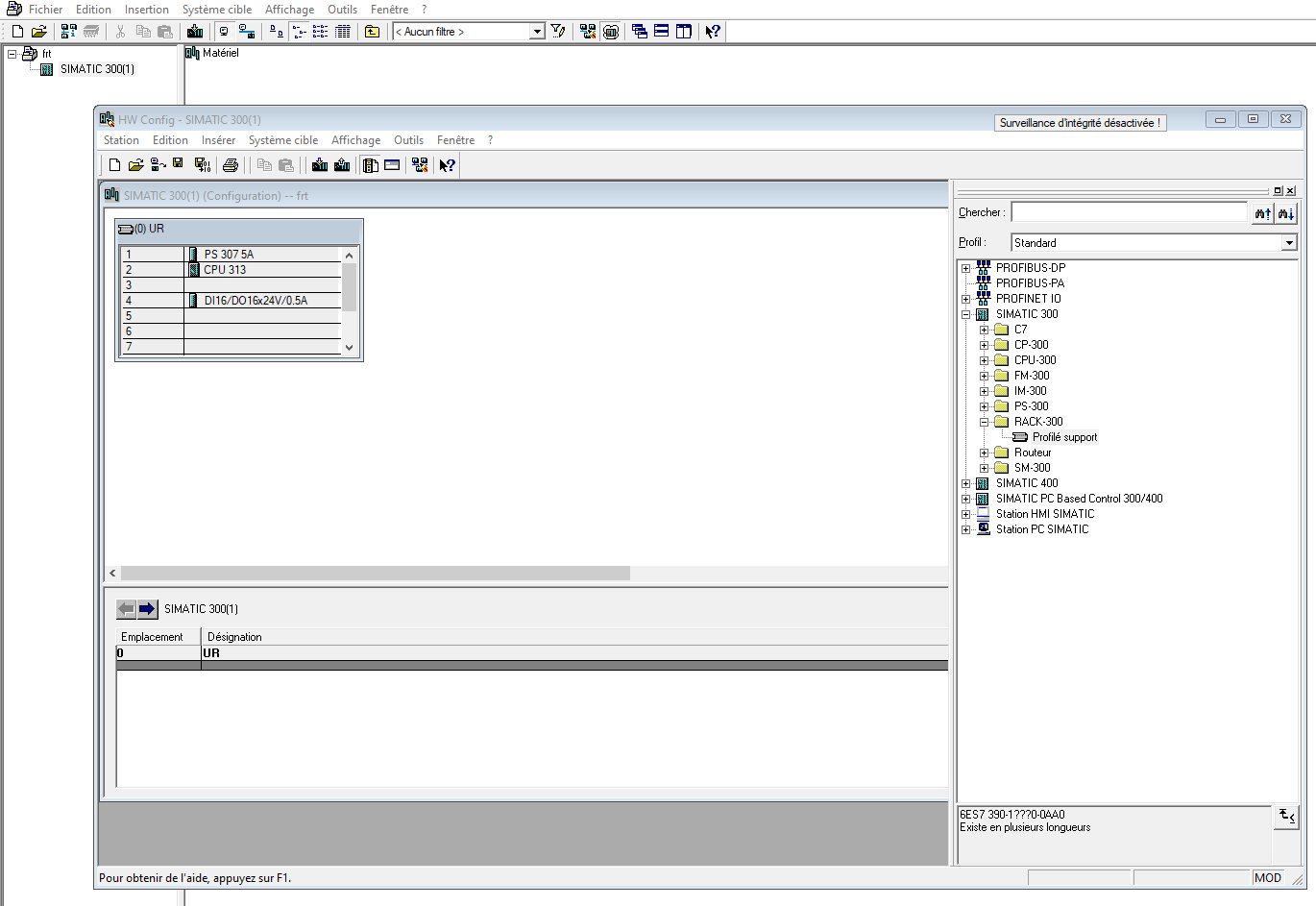Click the Configure Network icon in HW Config toolbar

pos(420,165)
